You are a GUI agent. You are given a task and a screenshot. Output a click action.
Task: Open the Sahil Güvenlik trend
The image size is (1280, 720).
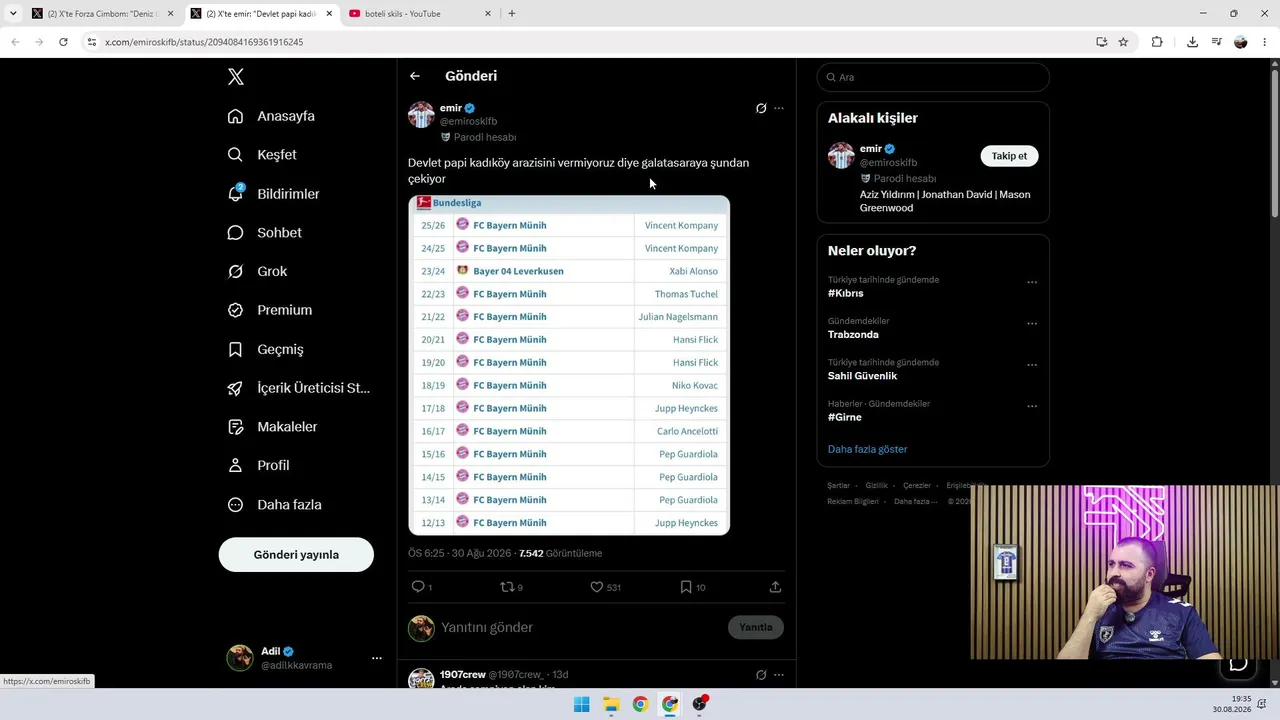[862, 376]
